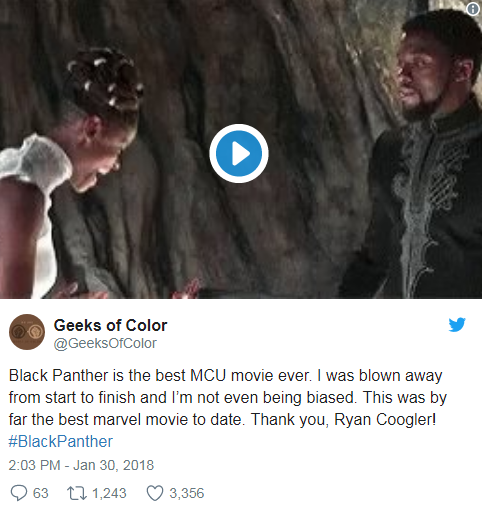The image size is (482, 512).
Task: Click the "Thank you, Ryan Coogler!" sentence
Action: click(x=343, y=420)
